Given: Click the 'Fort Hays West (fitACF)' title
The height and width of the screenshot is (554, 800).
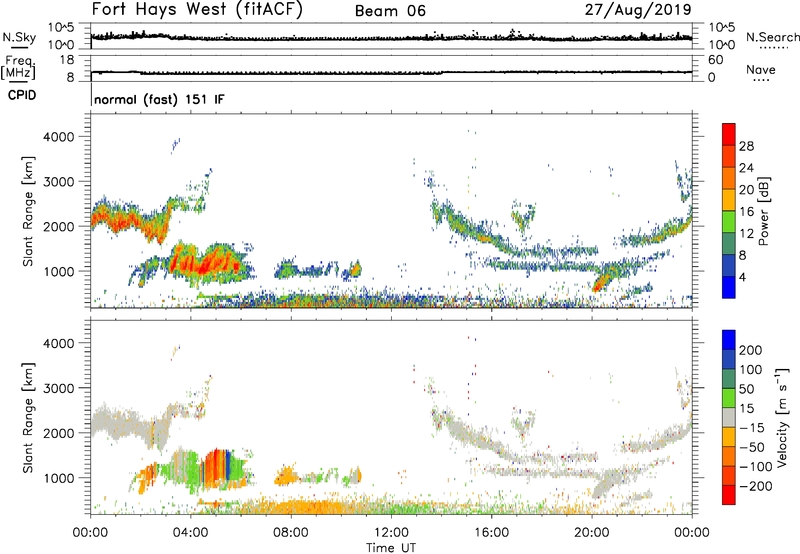Looking at the screenshot, I should tap(197, 9).
